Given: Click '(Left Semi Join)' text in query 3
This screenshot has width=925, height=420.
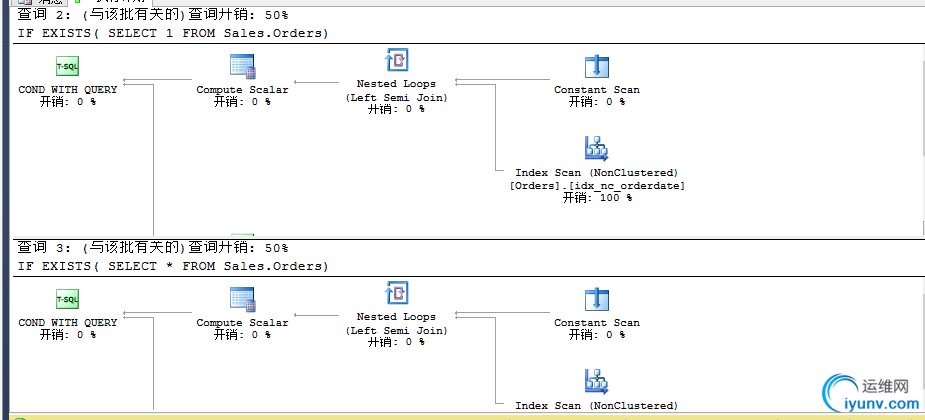Looking at the screenshot, I should (396, 331).
